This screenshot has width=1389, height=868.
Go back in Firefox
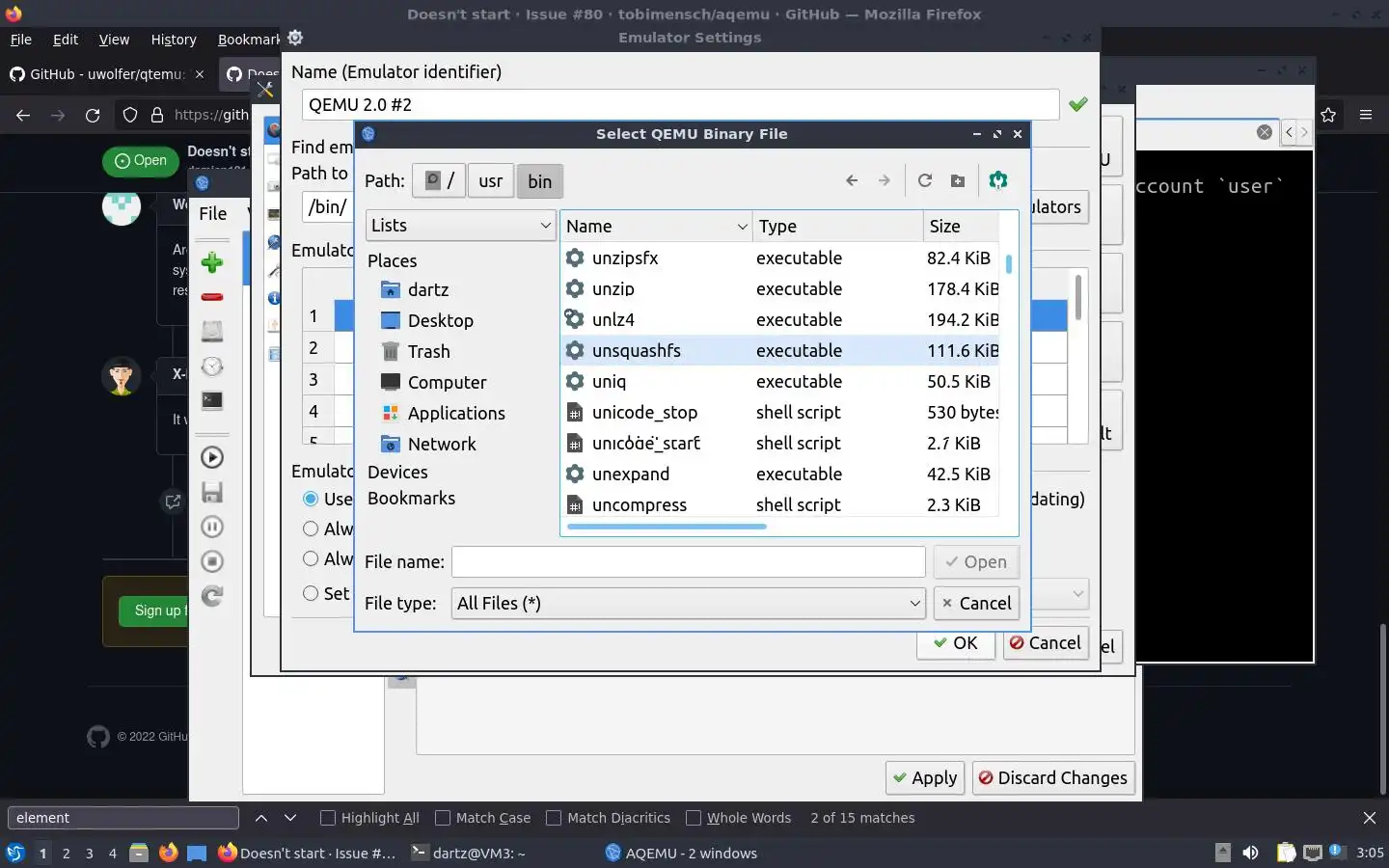23,115
